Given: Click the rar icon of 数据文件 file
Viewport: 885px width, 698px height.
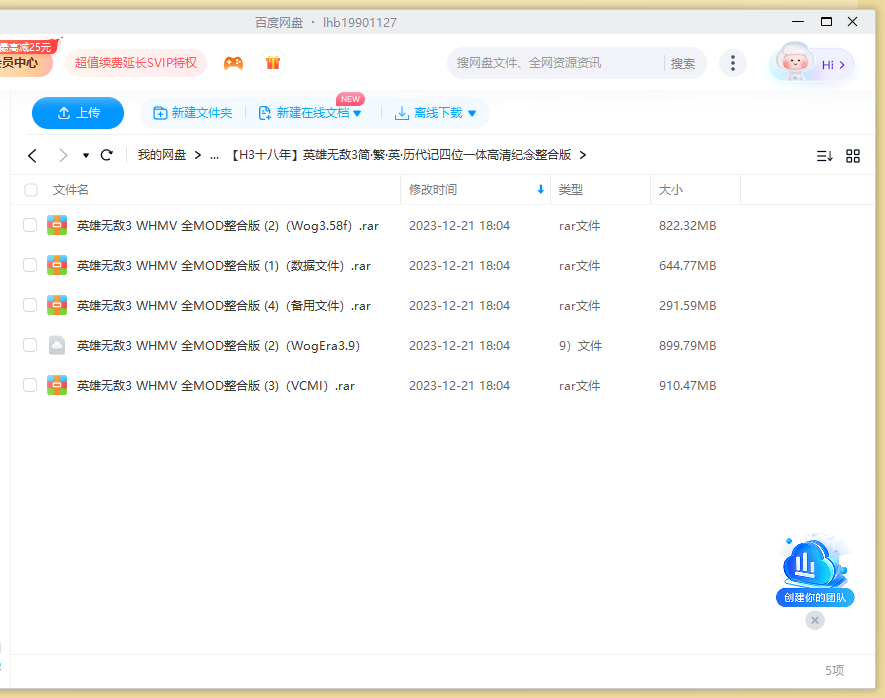Looking at the screenshot, I should pyautogui.click(x=57, y=265).
